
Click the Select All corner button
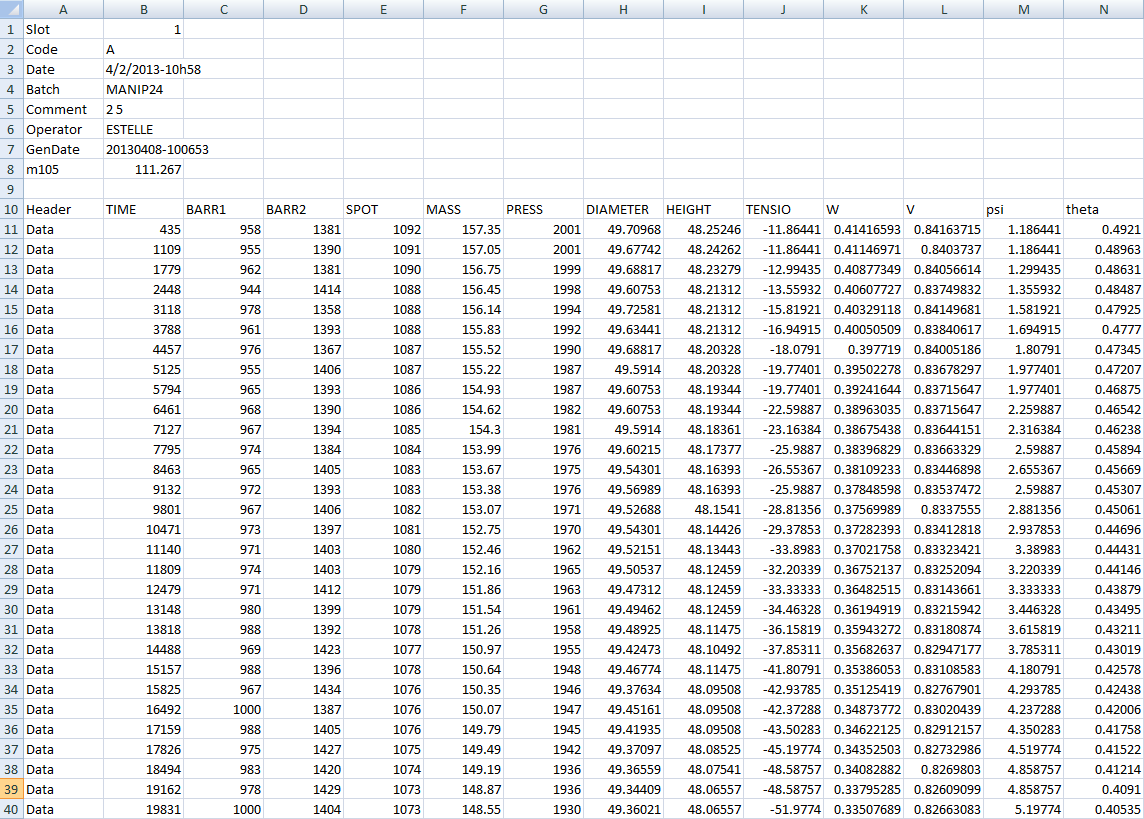[11, 9]
